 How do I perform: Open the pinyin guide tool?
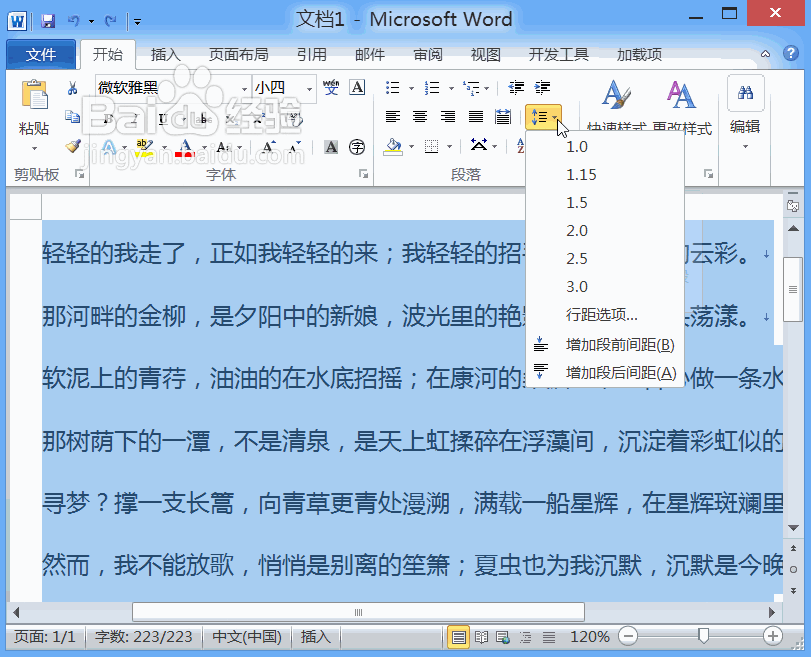click(331, 87)
